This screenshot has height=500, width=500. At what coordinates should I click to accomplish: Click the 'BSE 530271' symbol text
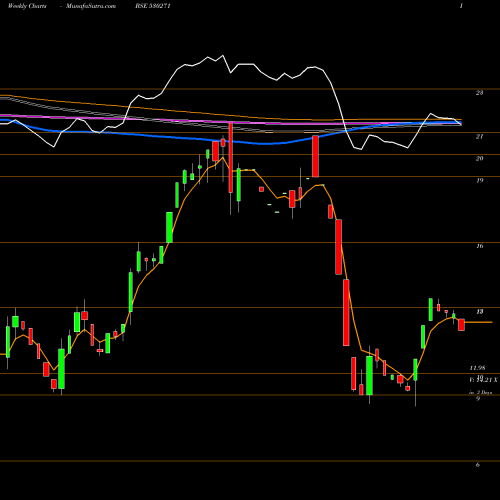pyautogui.click(x=153, y=6)
